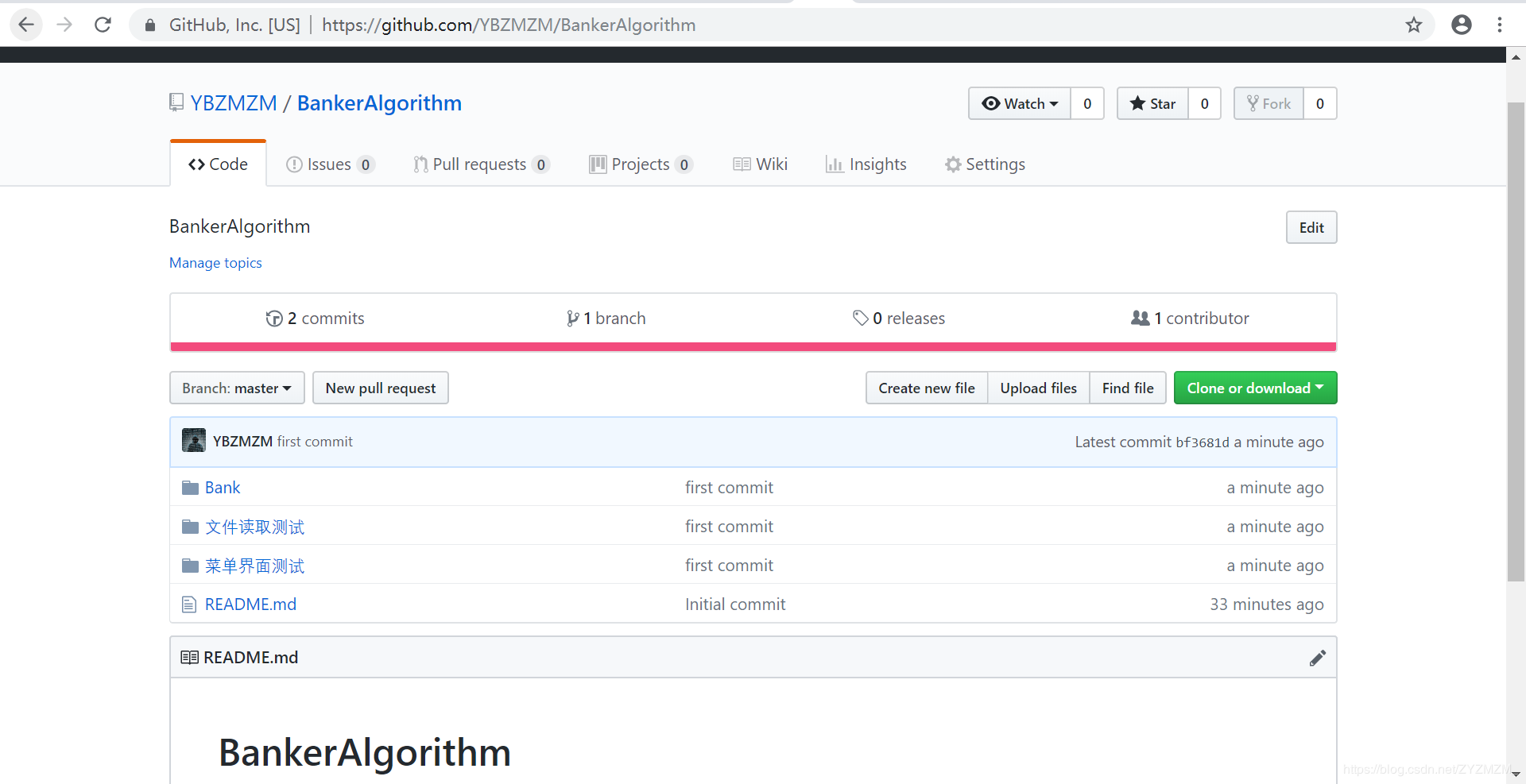
Task: Click the Upload files button
Action: pos(1039,388)
